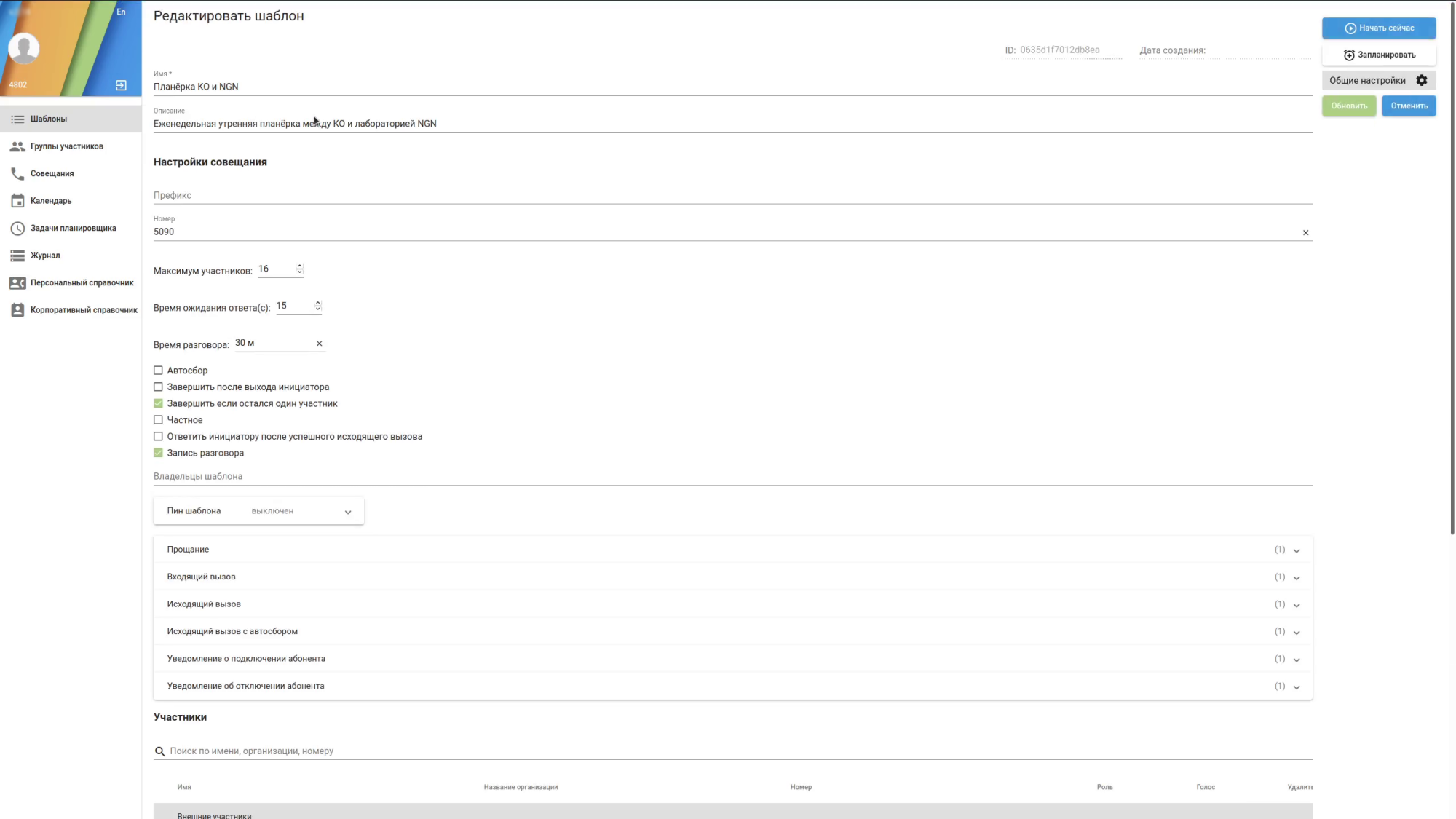Toggle the Частное checkbox
Viewport: 1456px width, 819px height.
click(158, 420)
